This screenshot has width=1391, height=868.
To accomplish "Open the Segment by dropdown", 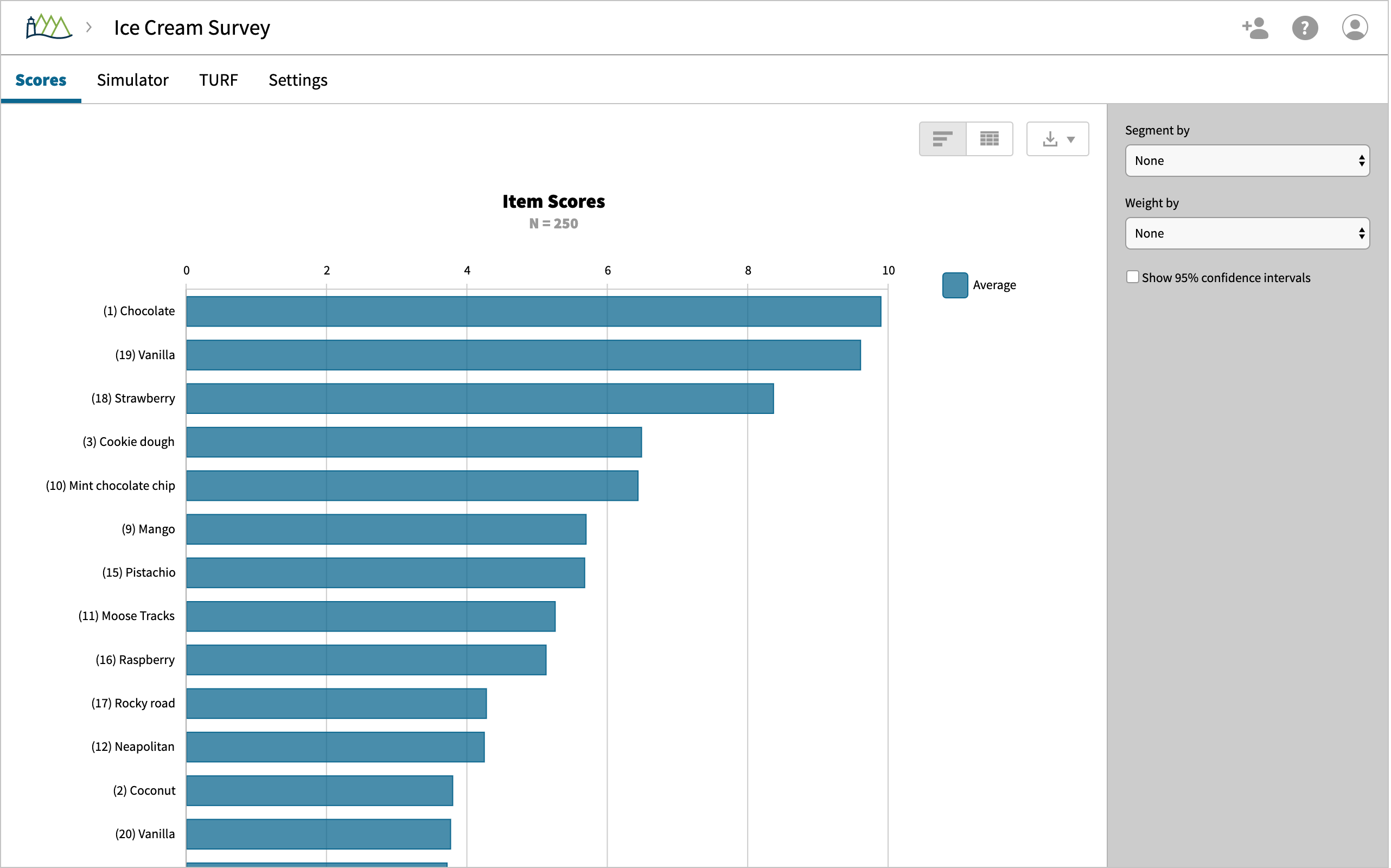I will click(1247, 161).
